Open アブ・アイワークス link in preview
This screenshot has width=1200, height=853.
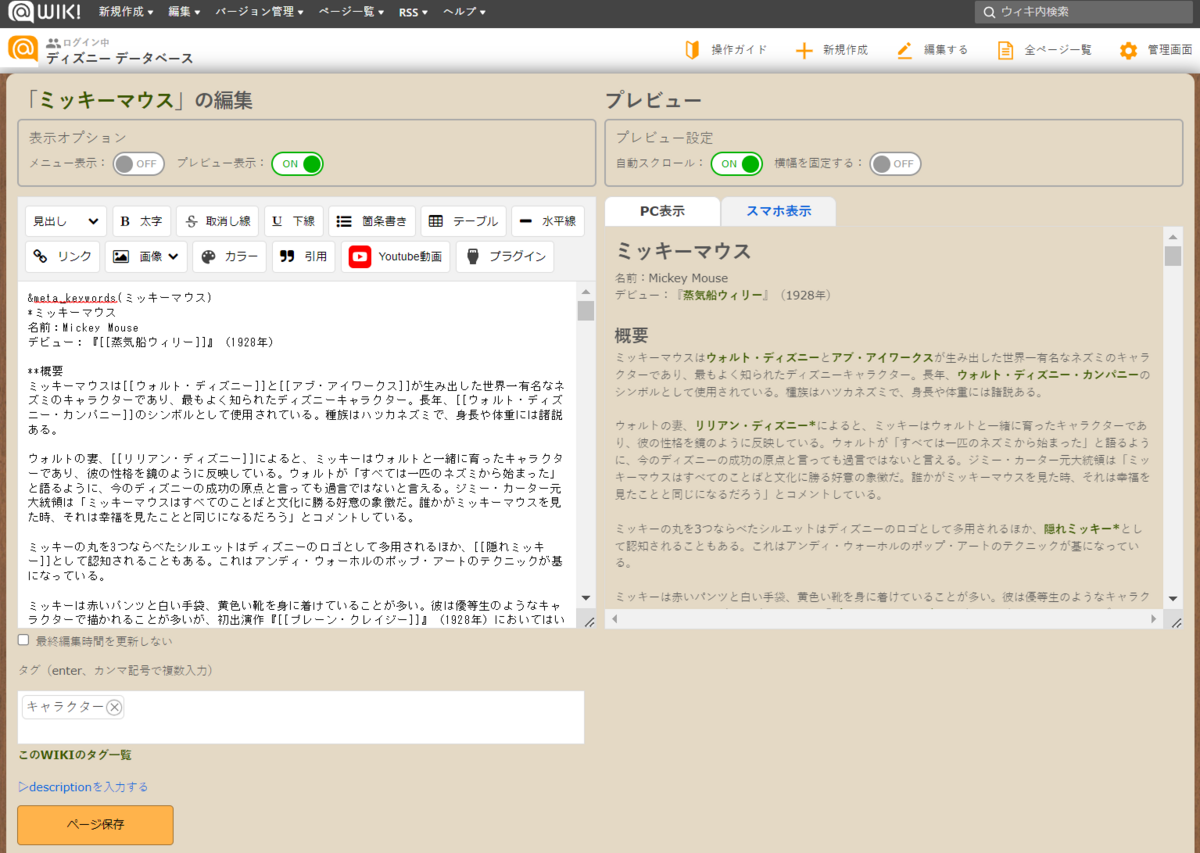[x=882, y=357]
